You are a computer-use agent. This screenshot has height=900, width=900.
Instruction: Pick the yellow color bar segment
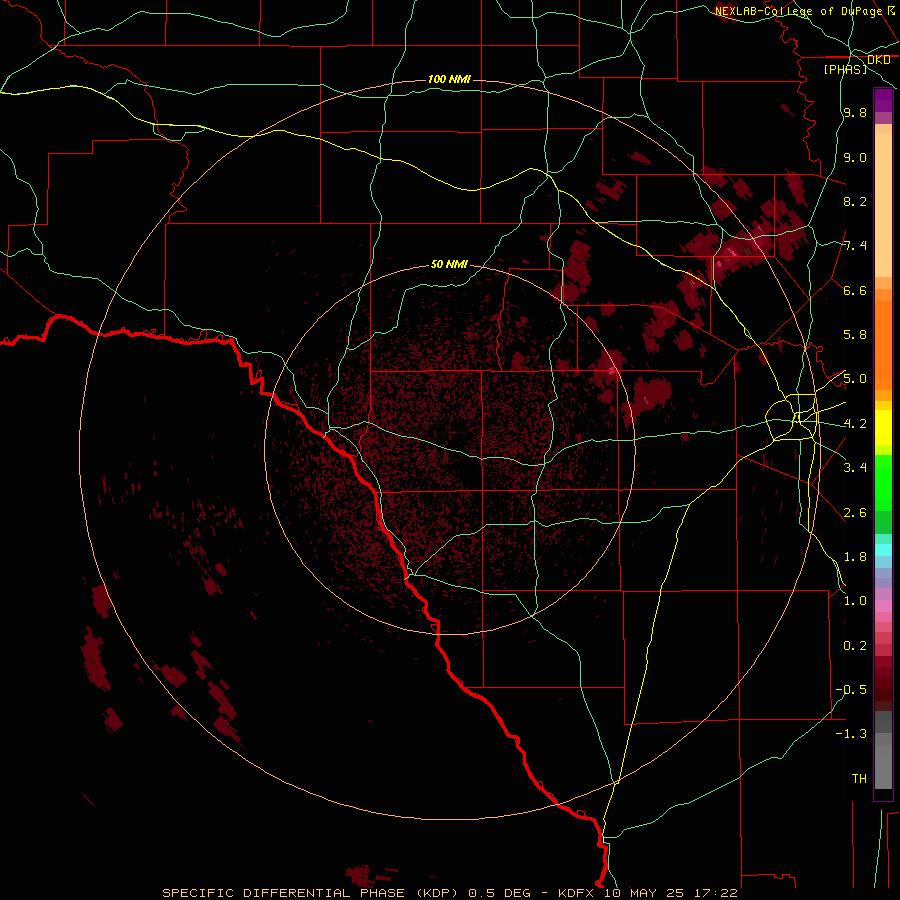[x=883, y=428]
